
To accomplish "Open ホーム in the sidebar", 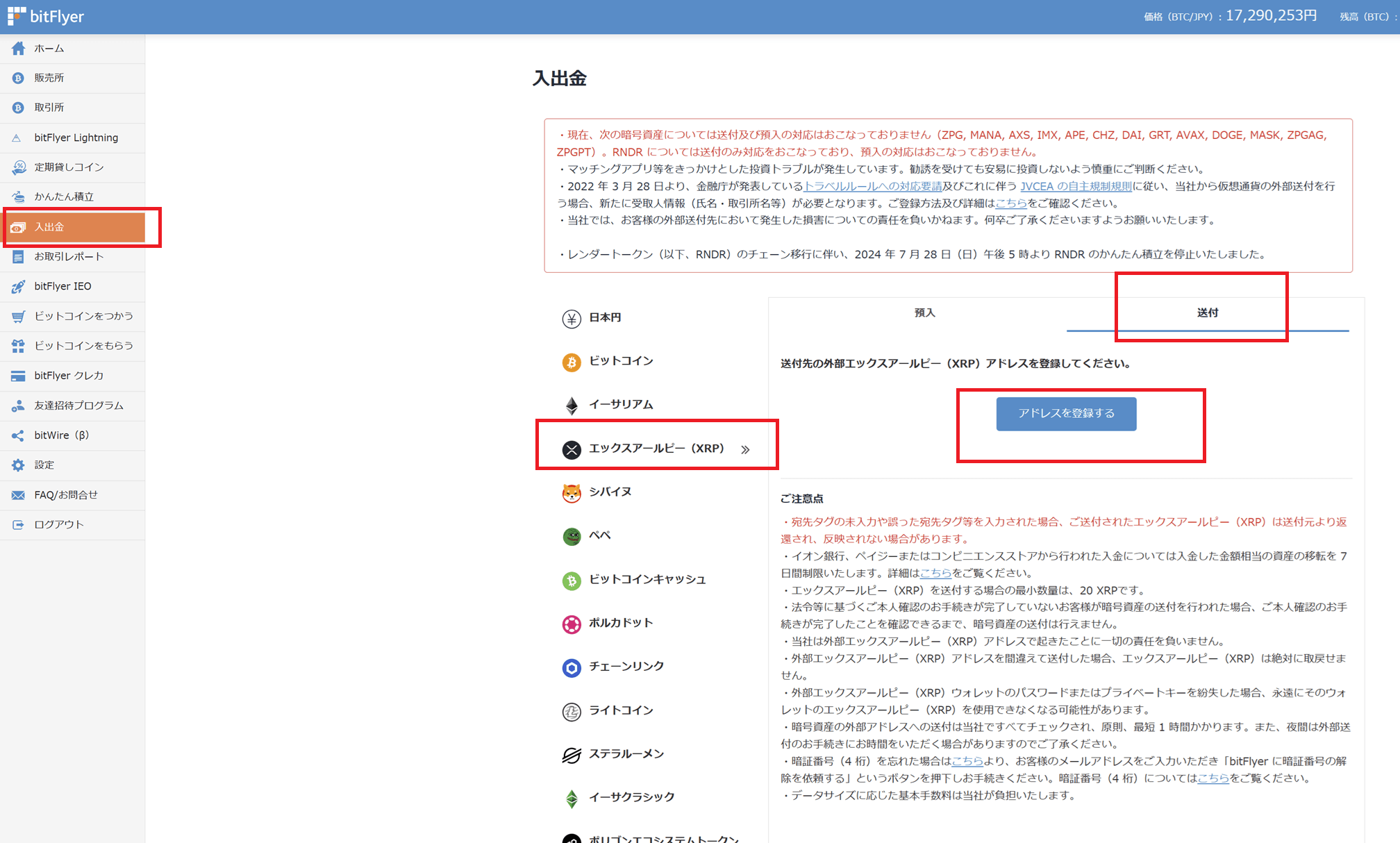I will (72, 49).
